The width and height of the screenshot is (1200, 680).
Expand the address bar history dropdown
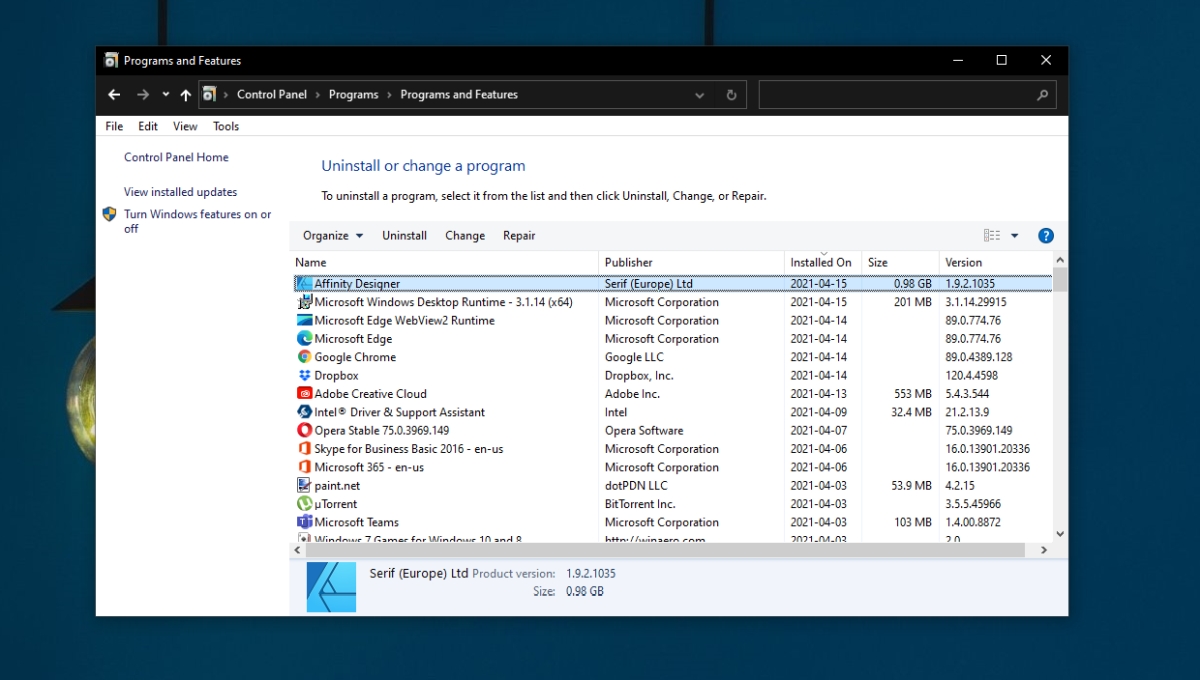(700, 95)
